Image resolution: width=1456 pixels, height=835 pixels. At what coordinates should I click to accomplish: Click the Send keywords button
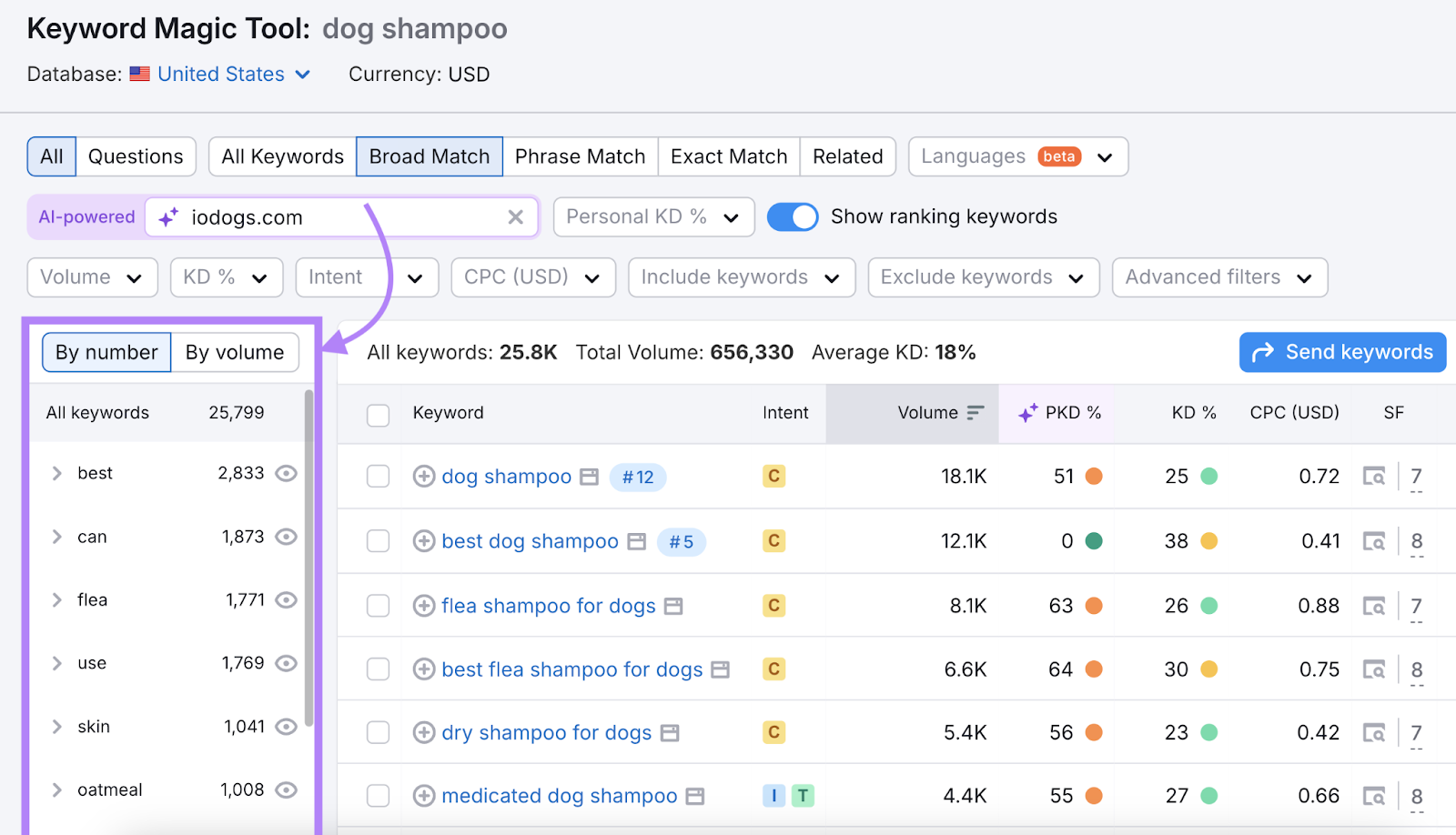[1342, 353]
